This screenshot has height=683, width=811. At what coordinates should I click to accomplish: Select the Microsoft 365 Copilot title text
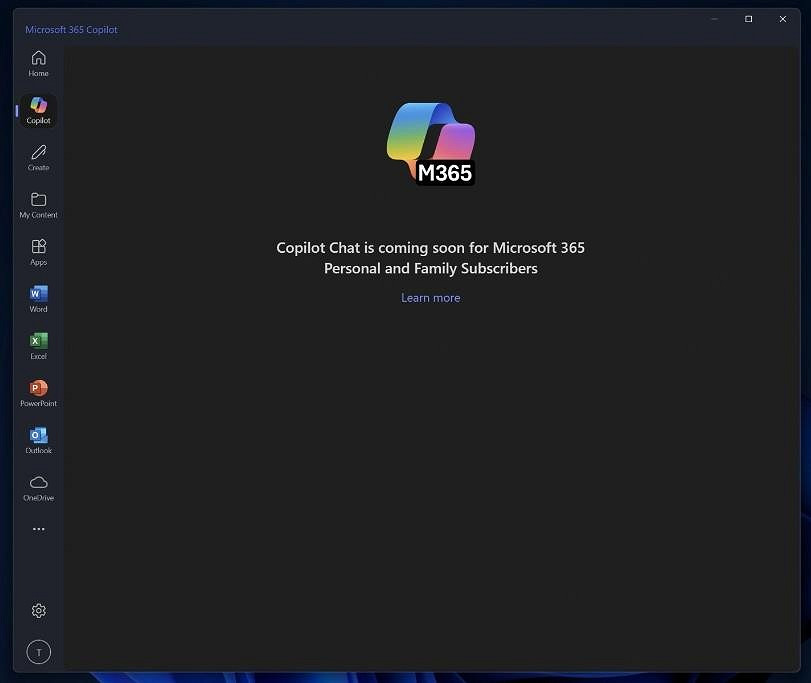pyautogui.click(x=71, y=29)
